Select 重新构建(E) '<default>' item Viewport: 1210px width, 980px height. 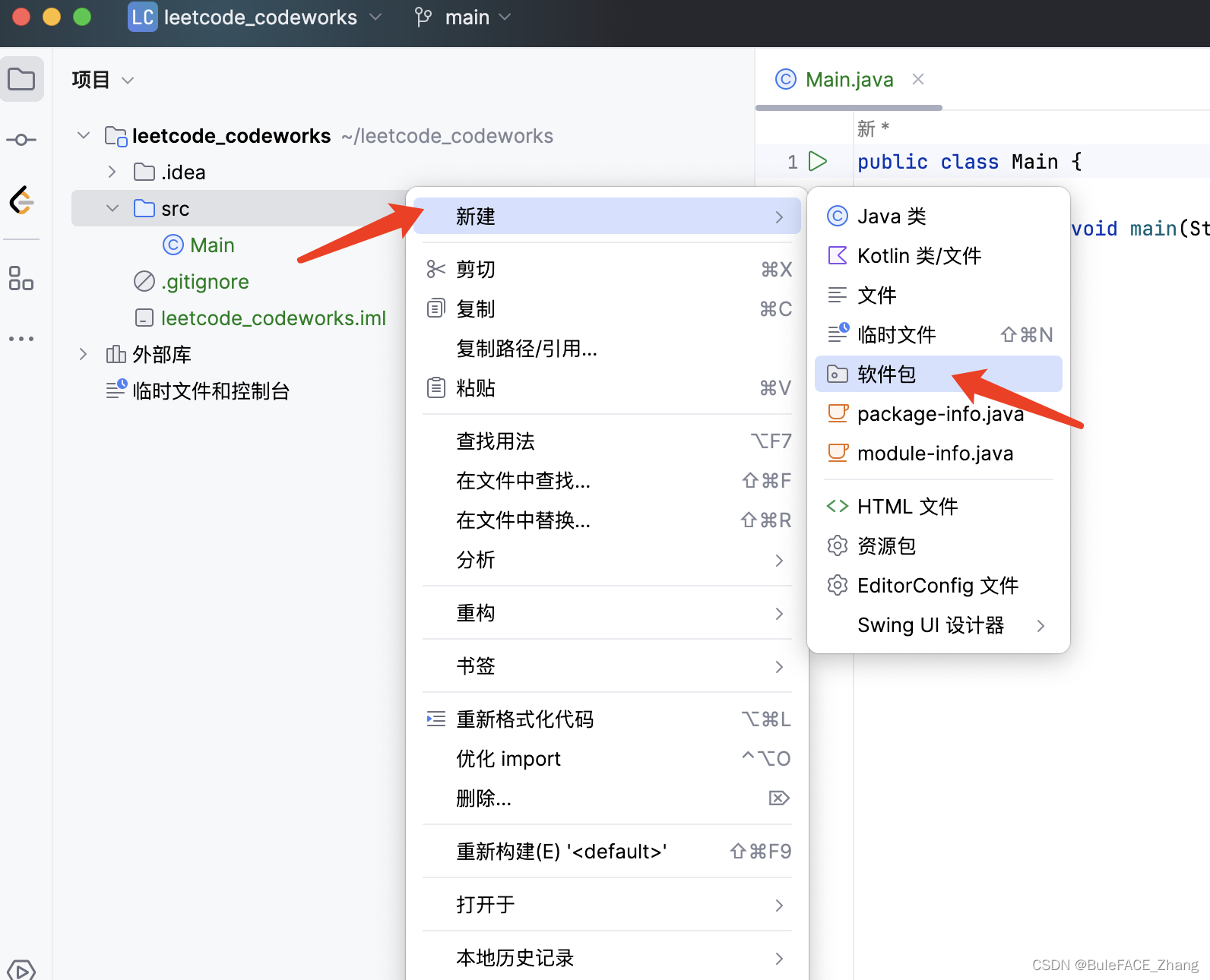[x=607, y=851]
